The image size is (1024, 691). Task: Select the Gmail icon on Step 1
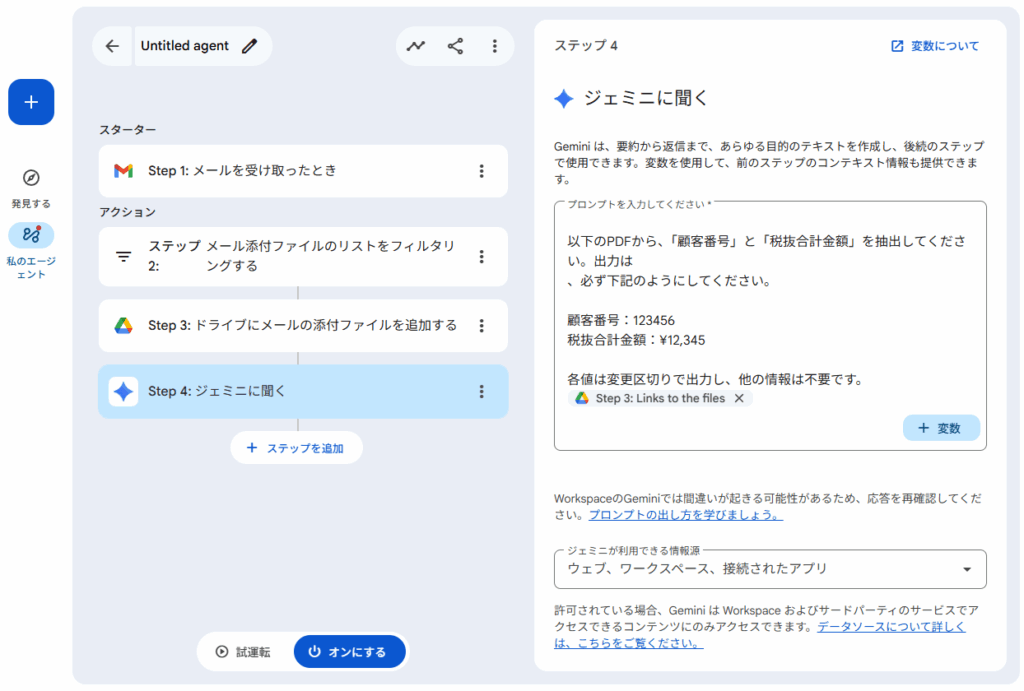[123, 171]
